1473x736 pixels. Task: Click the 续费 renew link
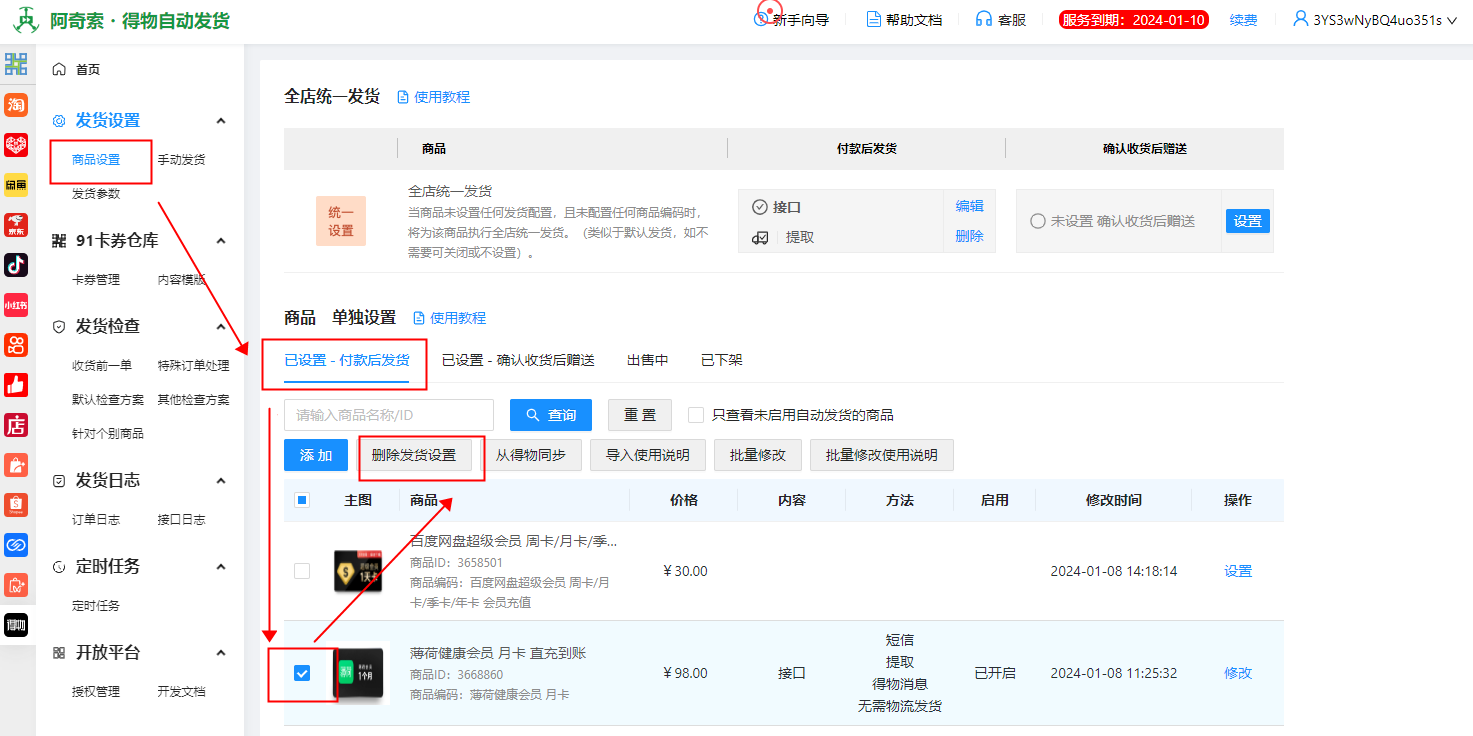(1244, 20)
